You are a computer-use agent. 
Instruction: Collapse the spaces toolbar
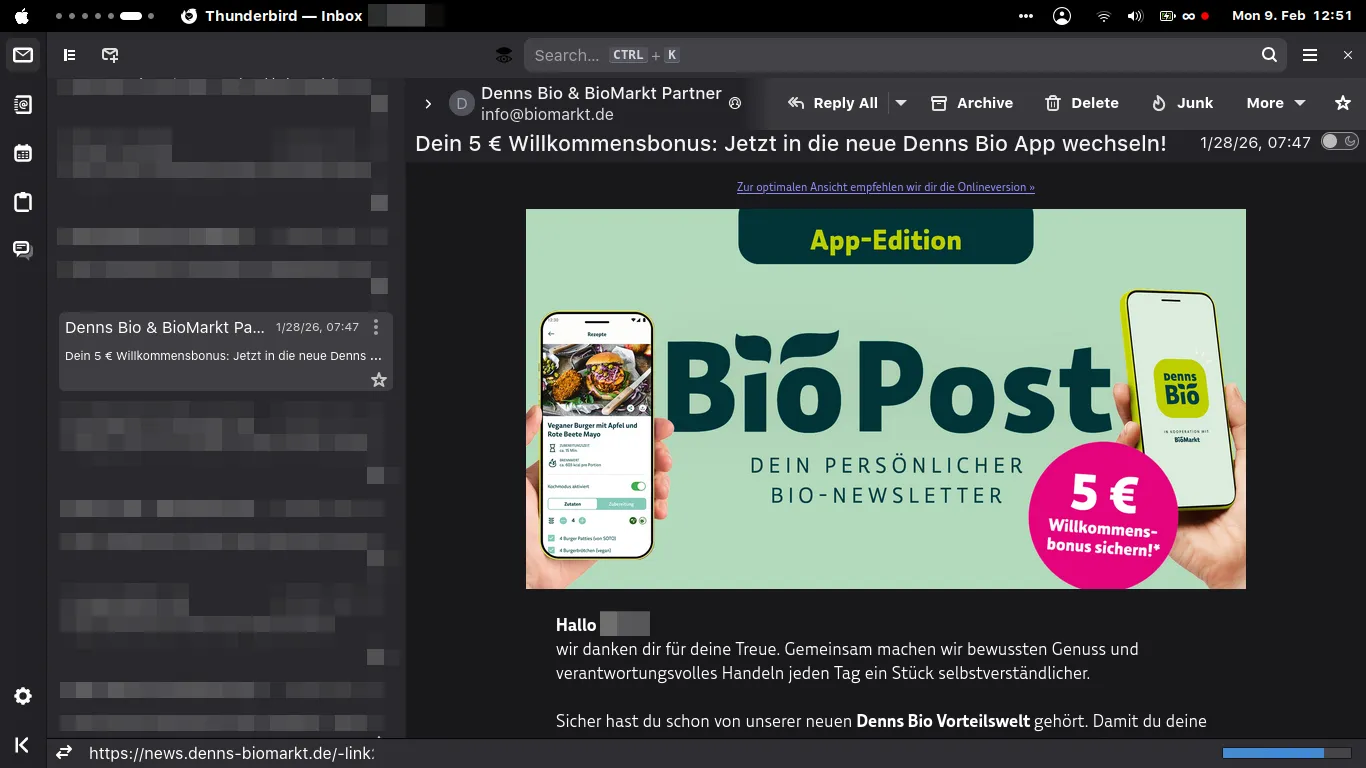click(23, 745)
